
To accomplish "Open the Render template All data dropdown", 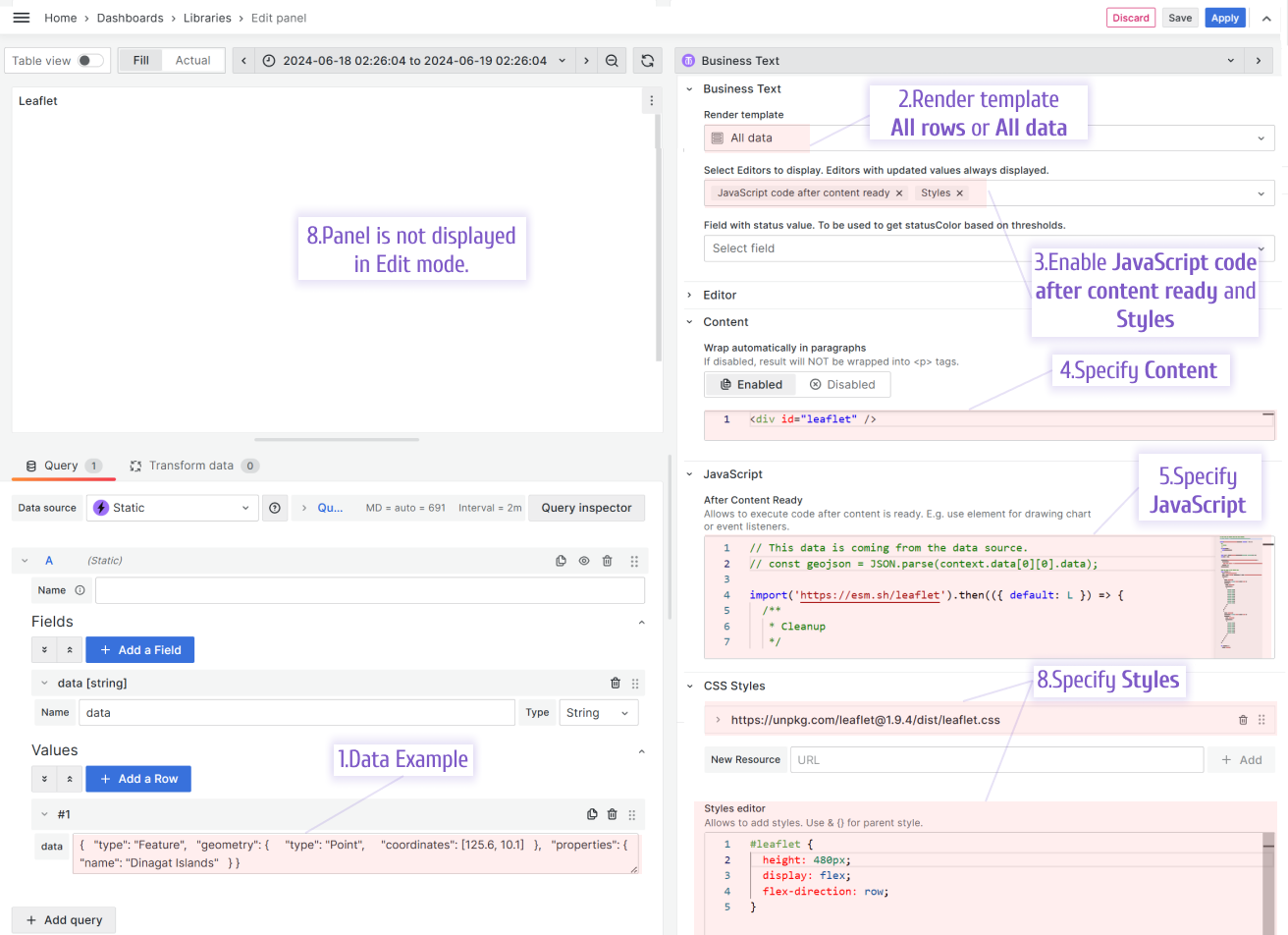I will (987, 137).
